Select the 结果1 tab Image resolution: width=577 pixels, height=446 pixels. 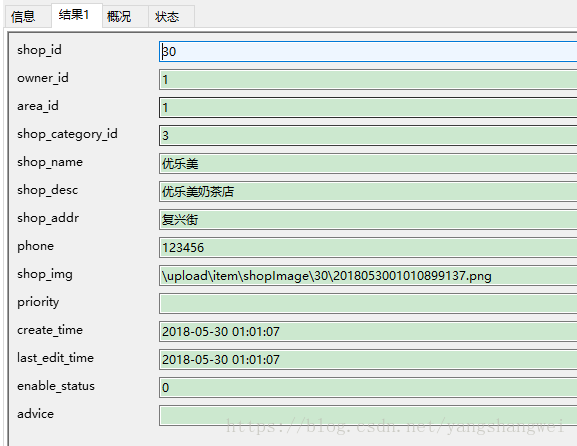pyautogui.click(x=77, y=15)
